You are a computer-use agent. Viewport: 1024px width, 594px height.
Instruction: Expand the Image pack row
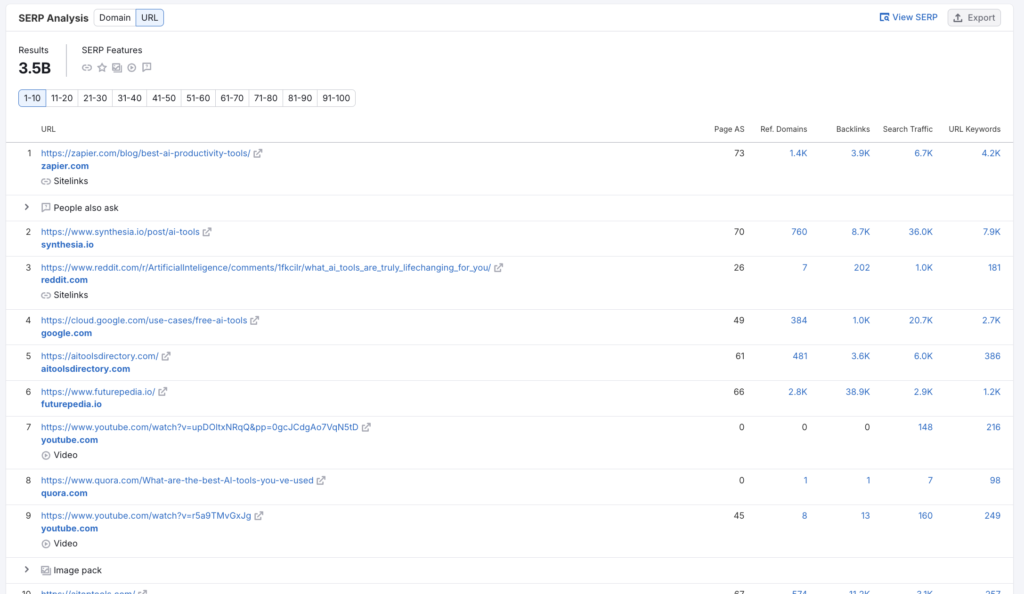(27, 570)
